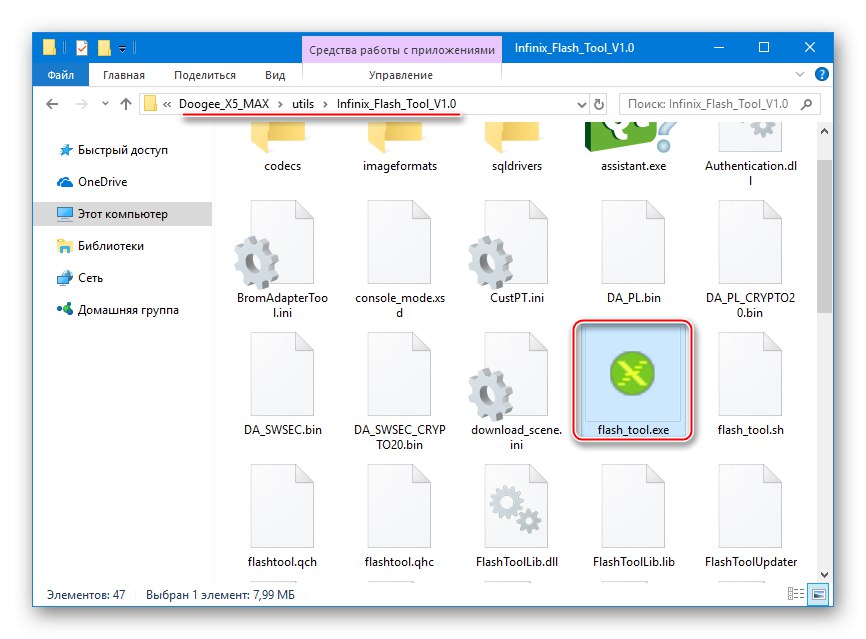866x639 pixels.
Task: Click Infinix_Flash_Tool_V1.0 breadcrumb in address bar
Action: (x=397, y=104)
